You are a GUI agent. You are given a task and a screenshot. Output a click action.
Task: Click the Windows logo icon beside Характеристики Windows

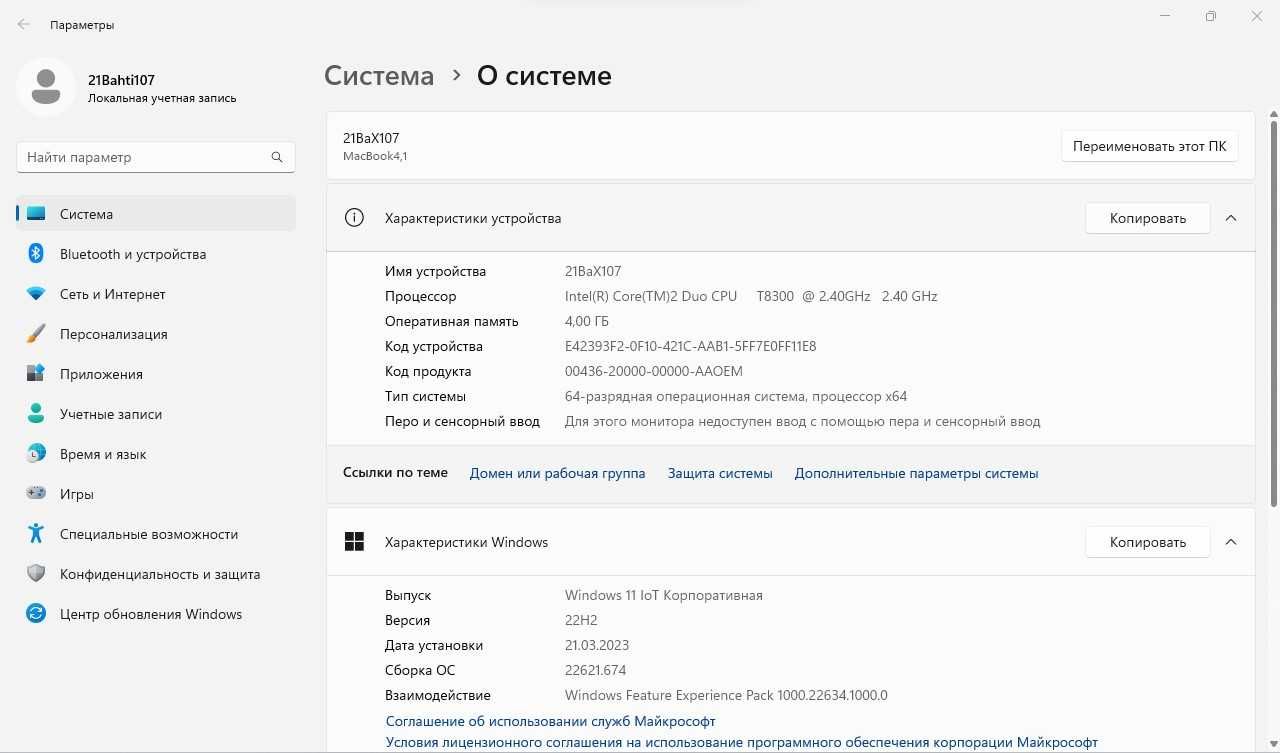click(x=354, y=542)
